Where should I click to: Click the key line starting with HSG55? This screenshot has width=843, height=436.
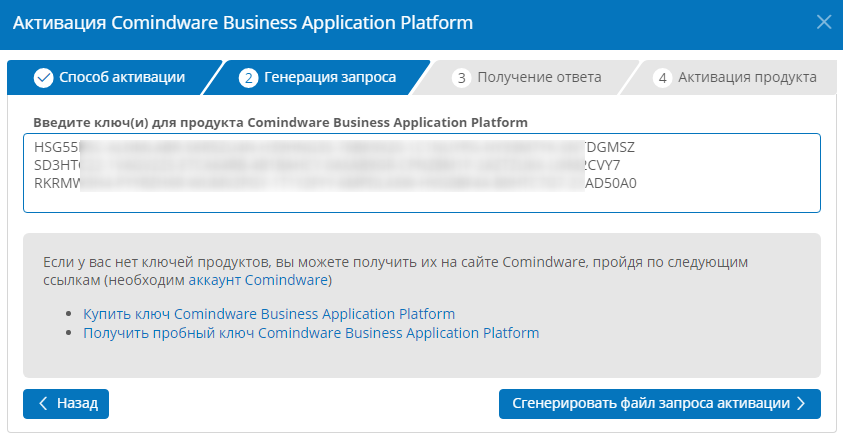point(334,147)
